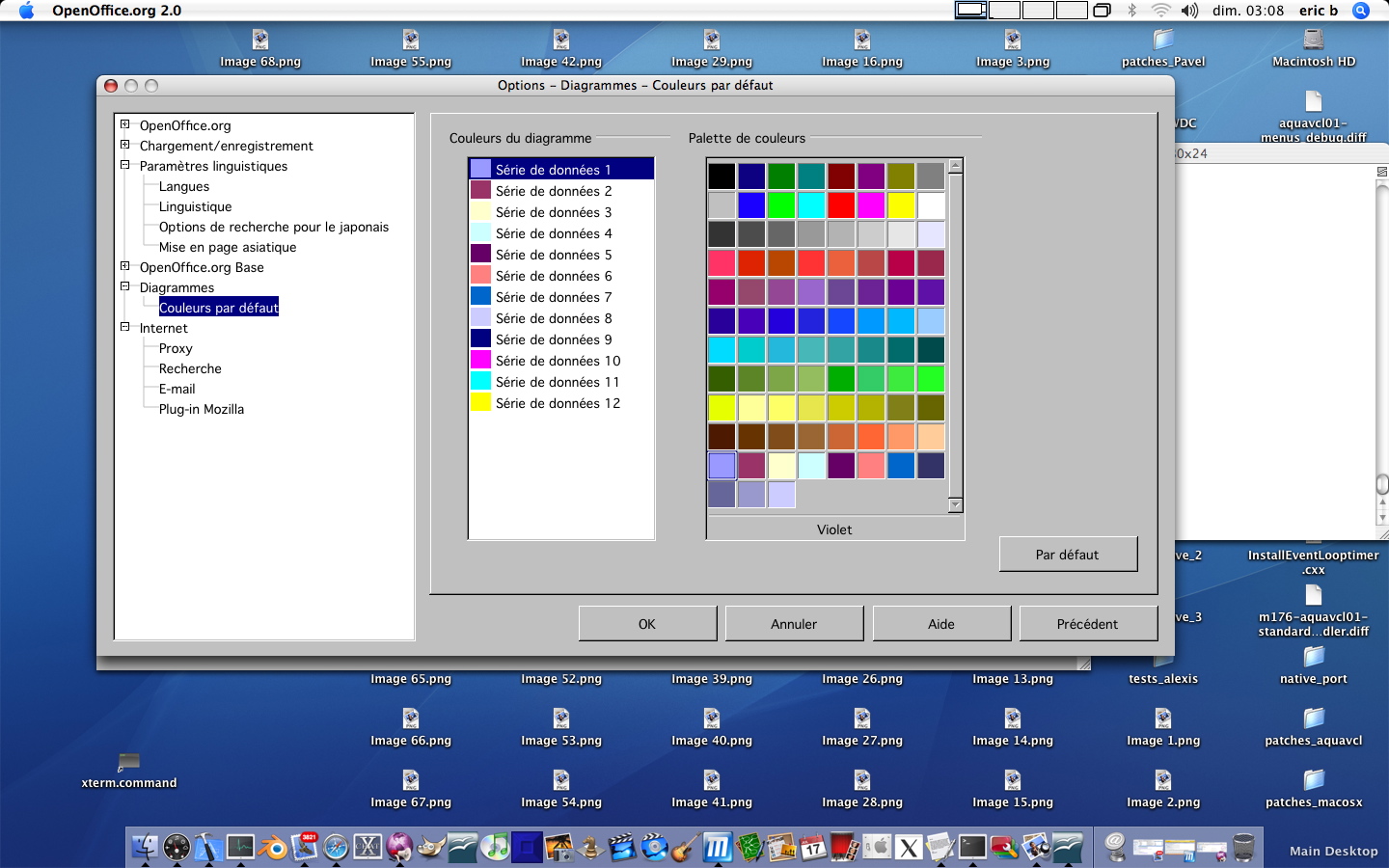The width and height of the screenshot is (1389, 868).
Task: Open help with the Aide button
Action: click(x=941, y=624)
